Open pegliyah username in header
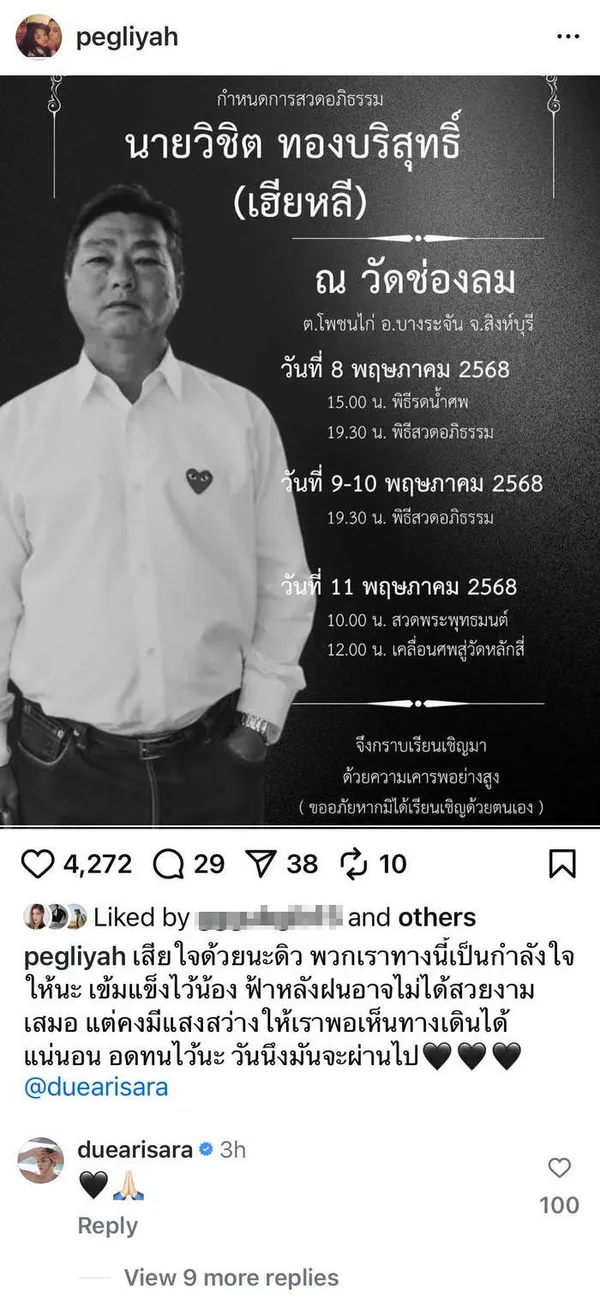 [127, 37]
